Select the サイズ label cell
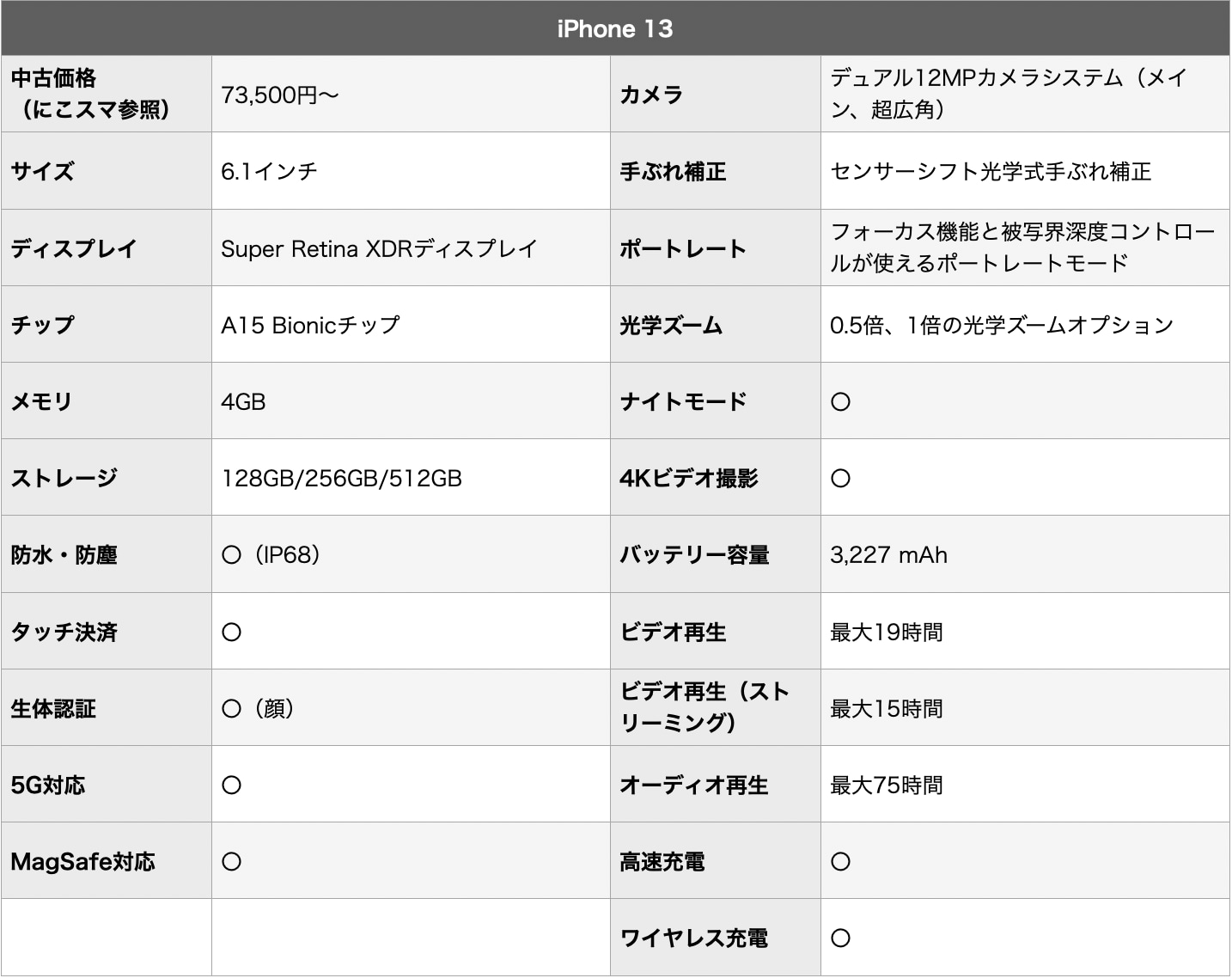 click(107, 171)
